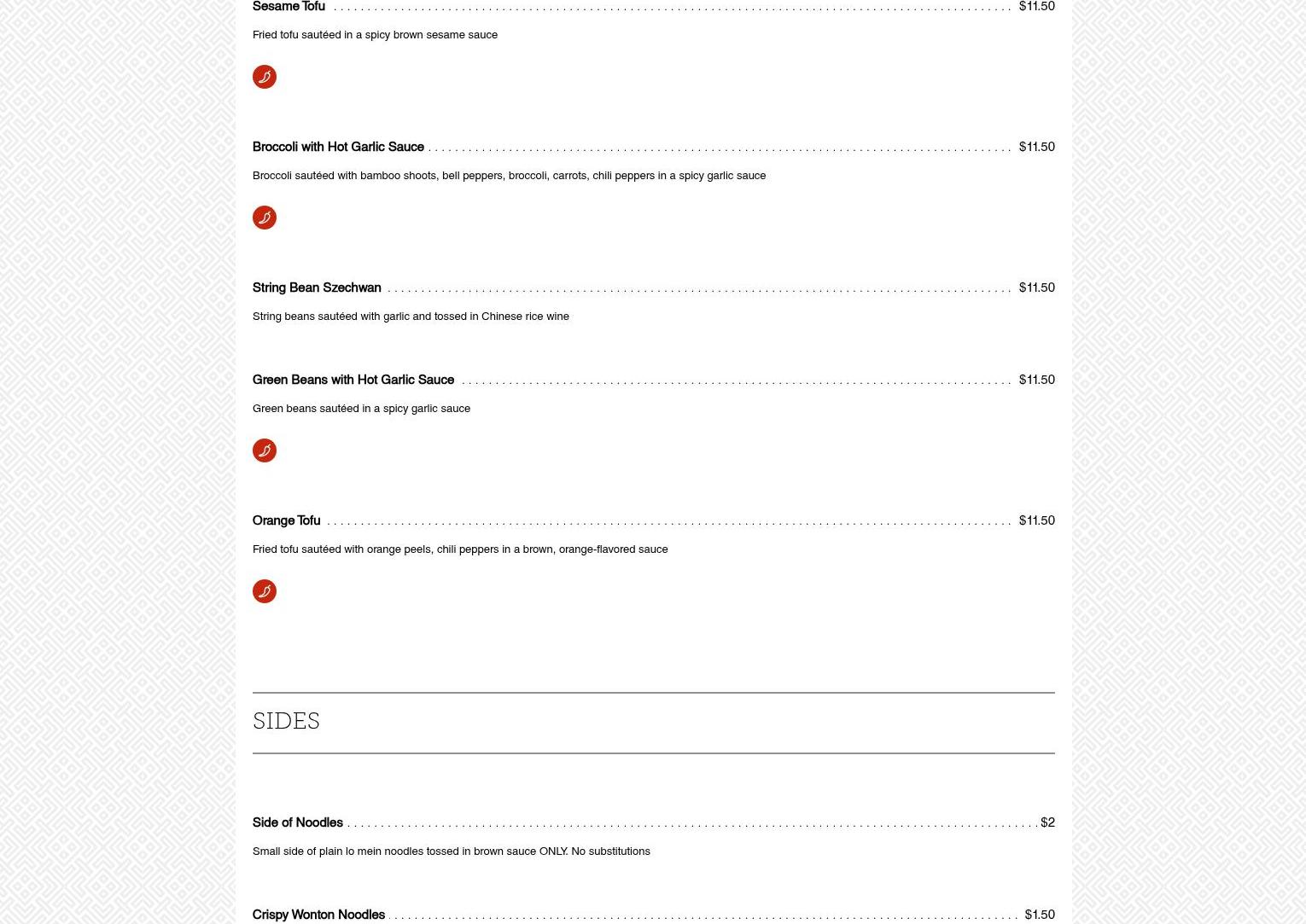Click the SIDES section heading
This screenshot has height=924, width=1306.
coord(286,722)
